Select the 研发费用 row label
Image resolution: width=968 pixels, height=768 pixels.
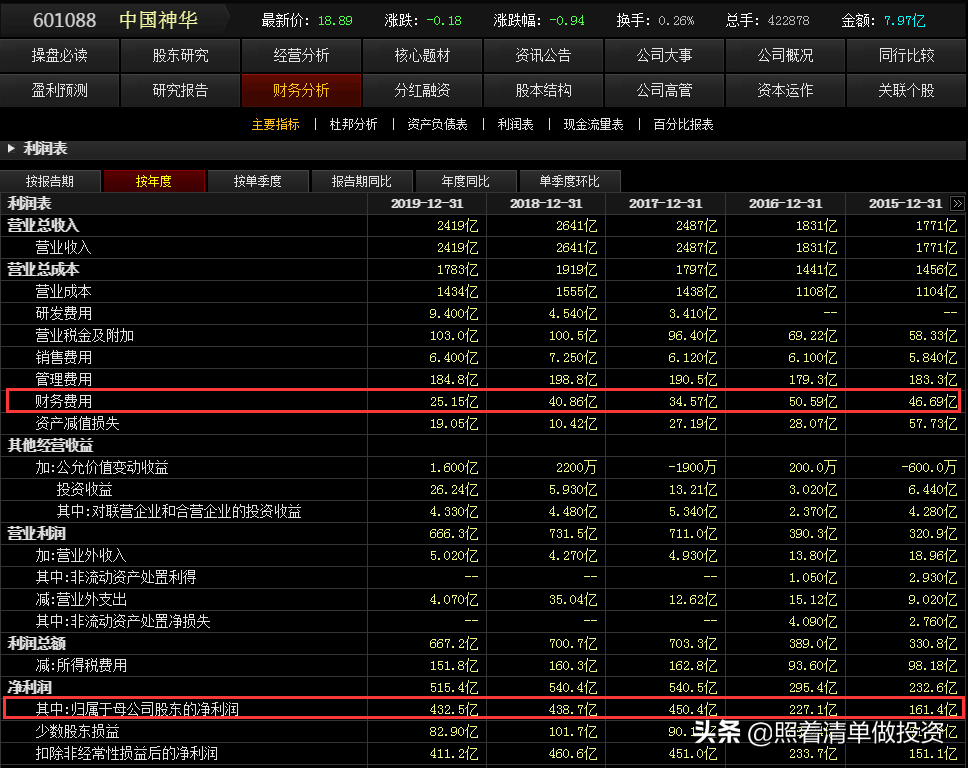[x=64, y=314]
